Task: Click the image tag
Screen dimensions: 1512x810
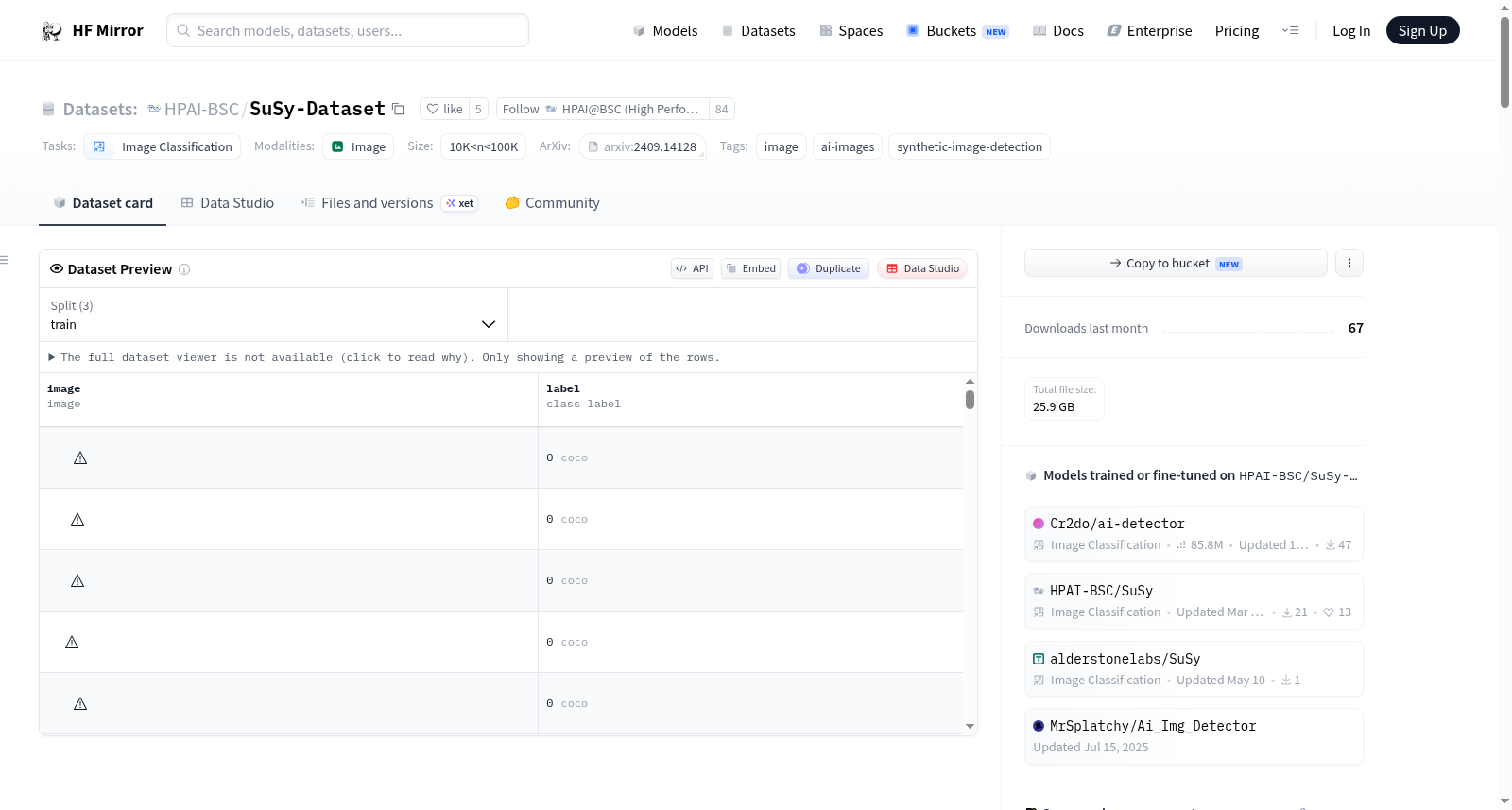Action: 782,147
